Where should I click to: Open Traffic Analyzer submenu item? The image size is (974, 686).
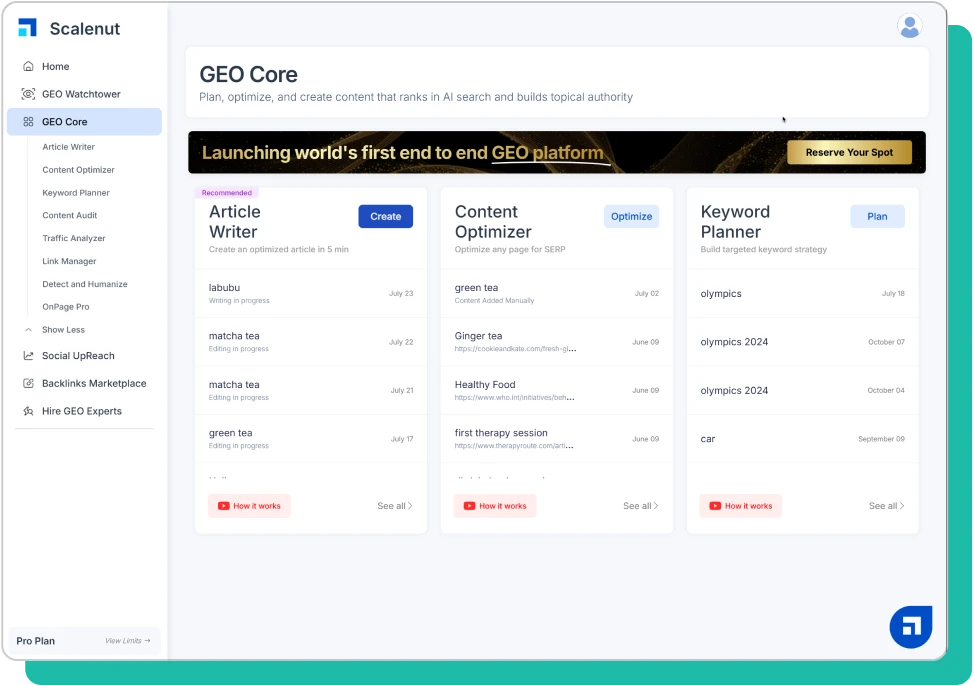(x=74, y=238)
